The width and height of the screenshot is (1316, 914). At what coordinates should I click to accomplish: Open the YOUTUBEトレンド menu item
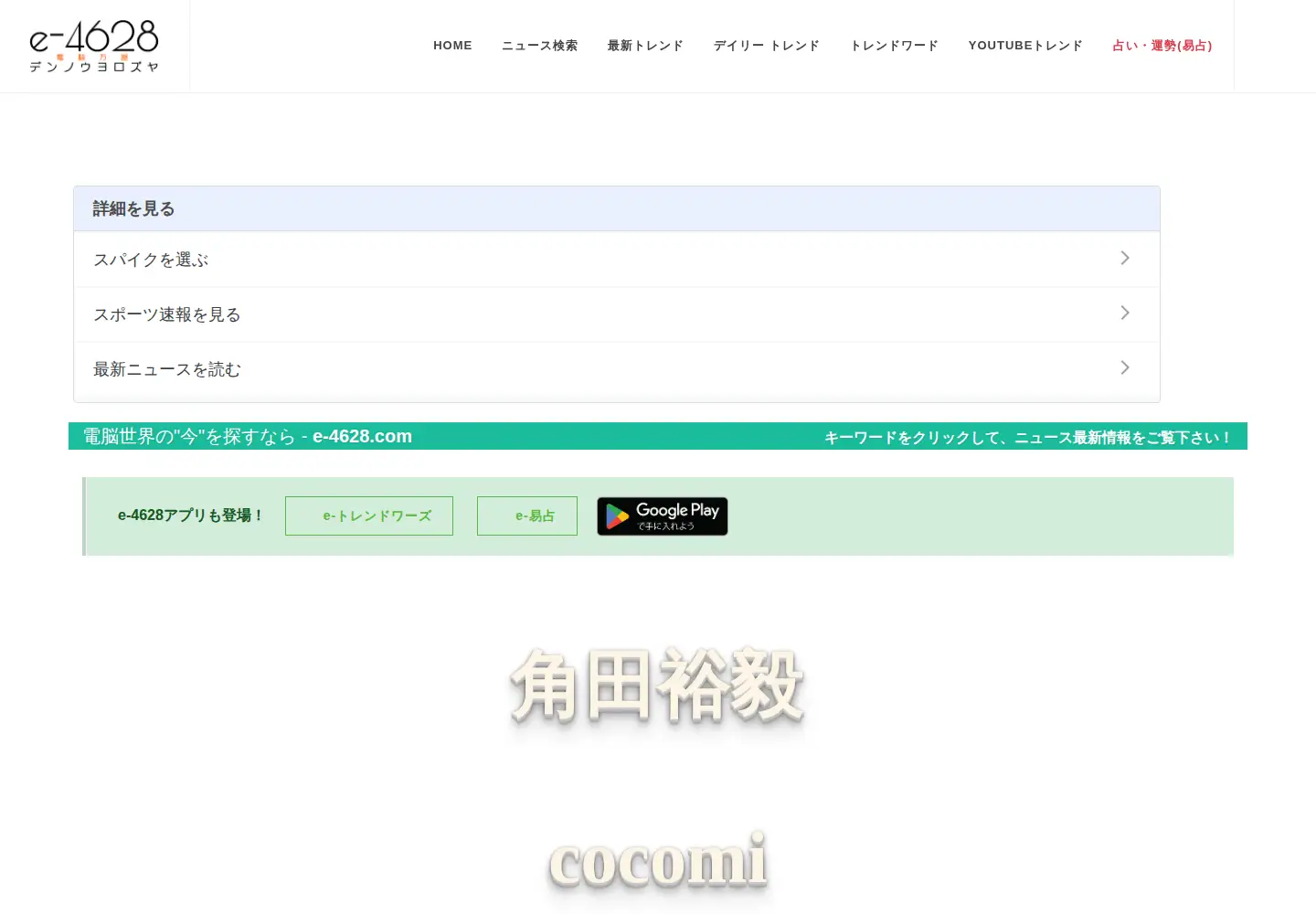coord(1025,46)
